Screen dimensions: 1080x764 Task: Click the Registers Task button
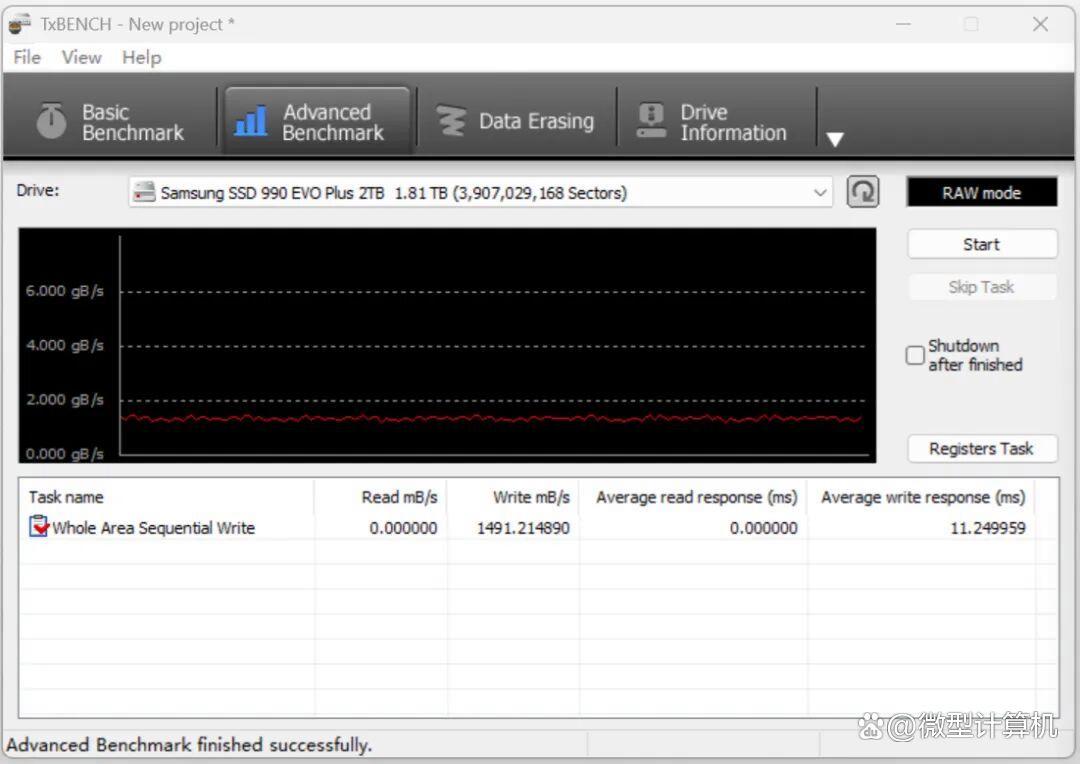tap(981, 449)
